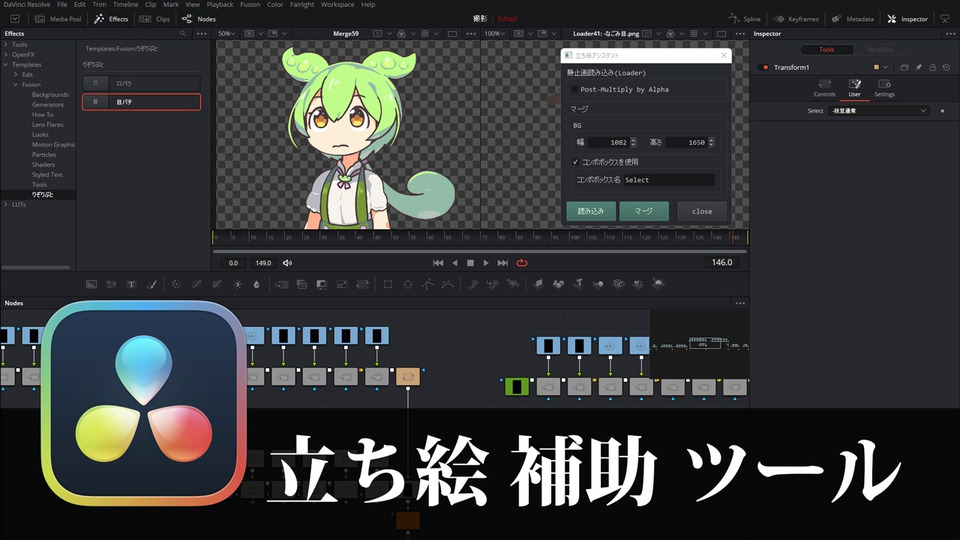Add Brightness Contrast node with sun icon
Viewport: 960px width, 540px height.
(237, 284)
